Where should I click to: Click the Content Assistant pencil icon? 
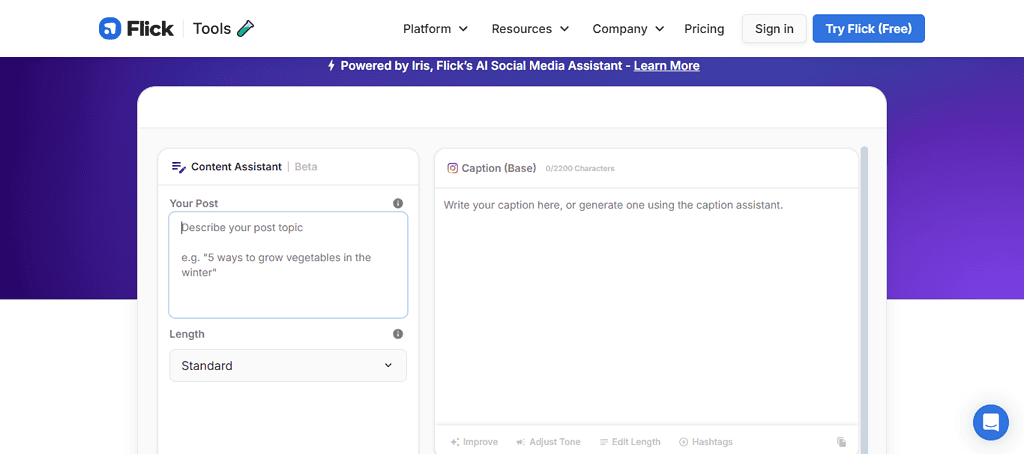(x=179, y=167)
